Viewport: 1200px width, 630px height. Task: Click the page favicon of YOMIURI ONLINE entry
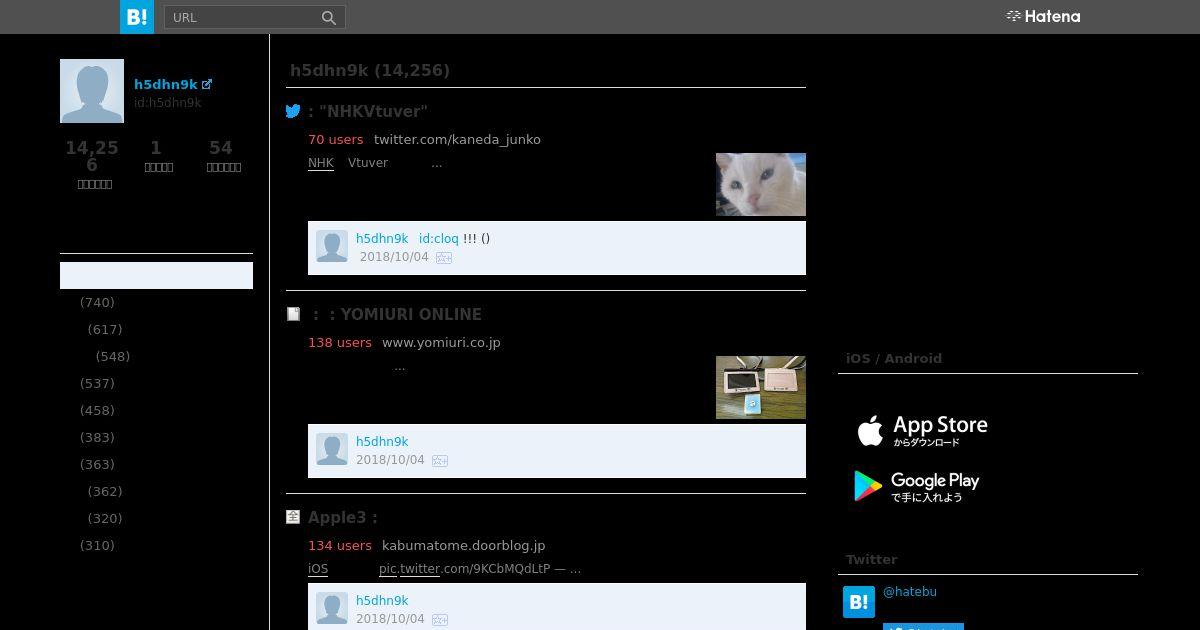pos(293,314)
